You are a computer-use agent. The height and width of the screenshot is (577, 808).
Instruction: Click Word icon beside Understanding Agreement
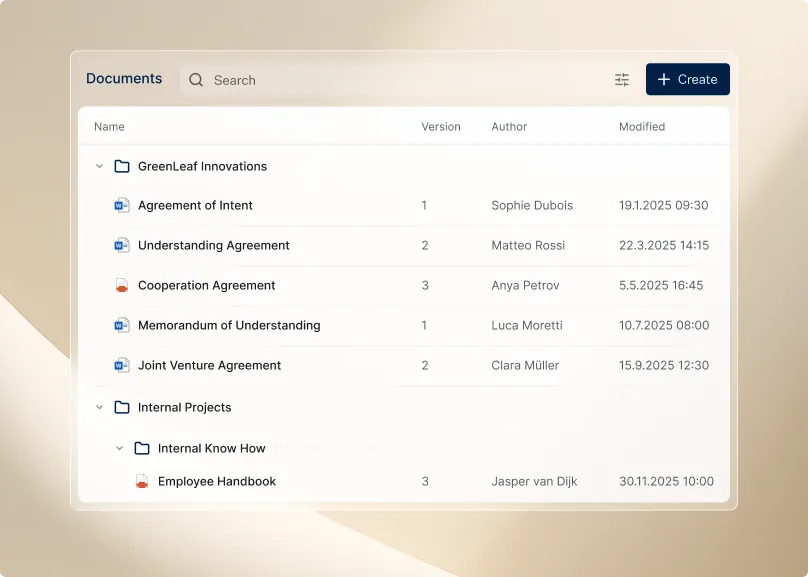click(122, 245)
